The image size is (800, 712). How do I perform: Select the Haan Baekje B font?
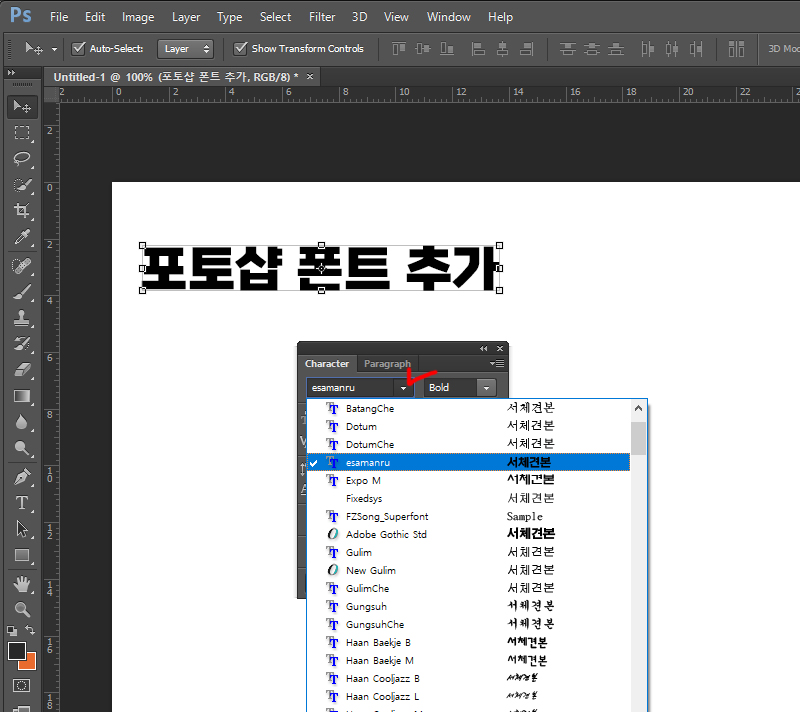tap(382, 641)
